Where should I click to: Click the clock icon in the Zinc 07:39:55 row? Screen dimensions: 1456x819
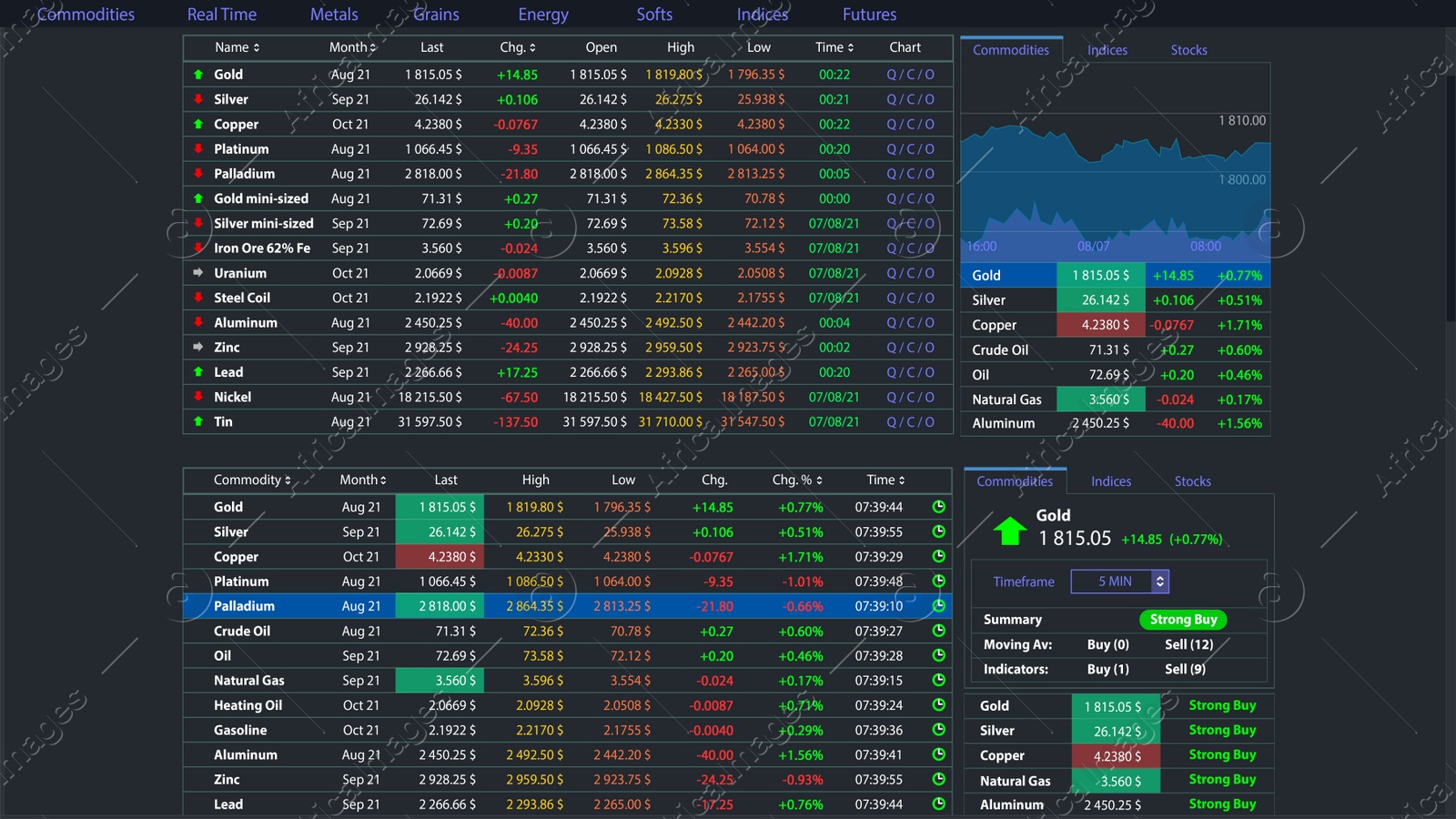coord(939,779)
